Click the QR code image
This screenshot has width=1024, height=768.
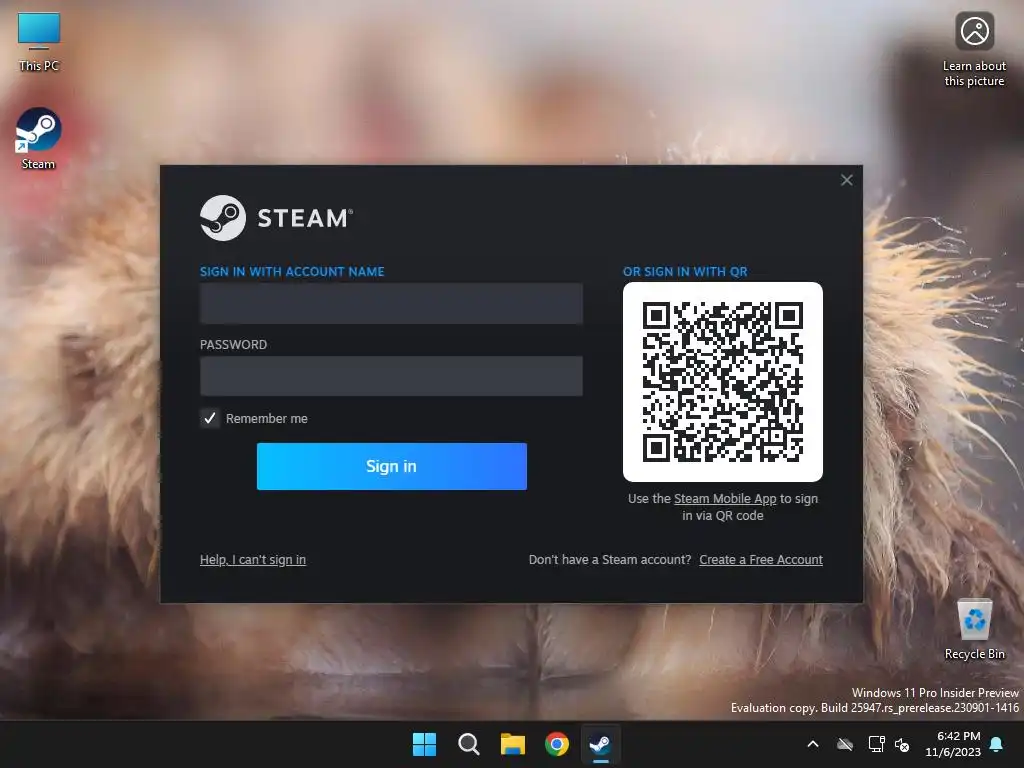point(723,382)
